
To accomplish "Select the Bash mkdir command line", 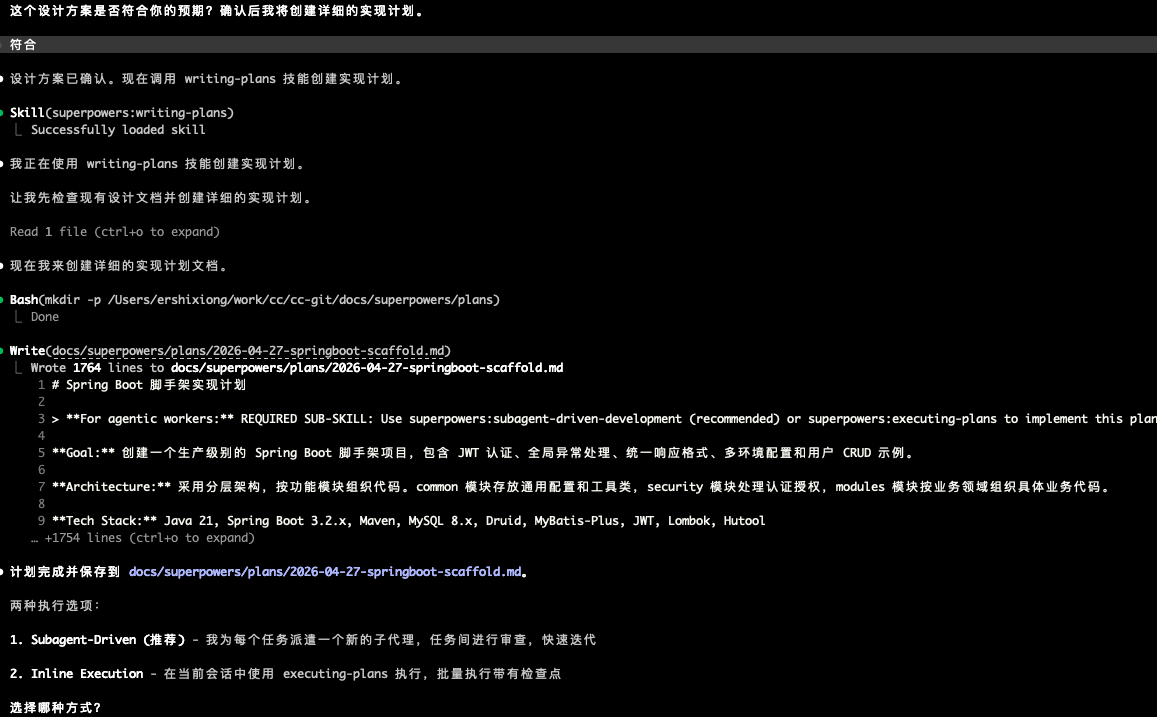I will click(255, 300).
